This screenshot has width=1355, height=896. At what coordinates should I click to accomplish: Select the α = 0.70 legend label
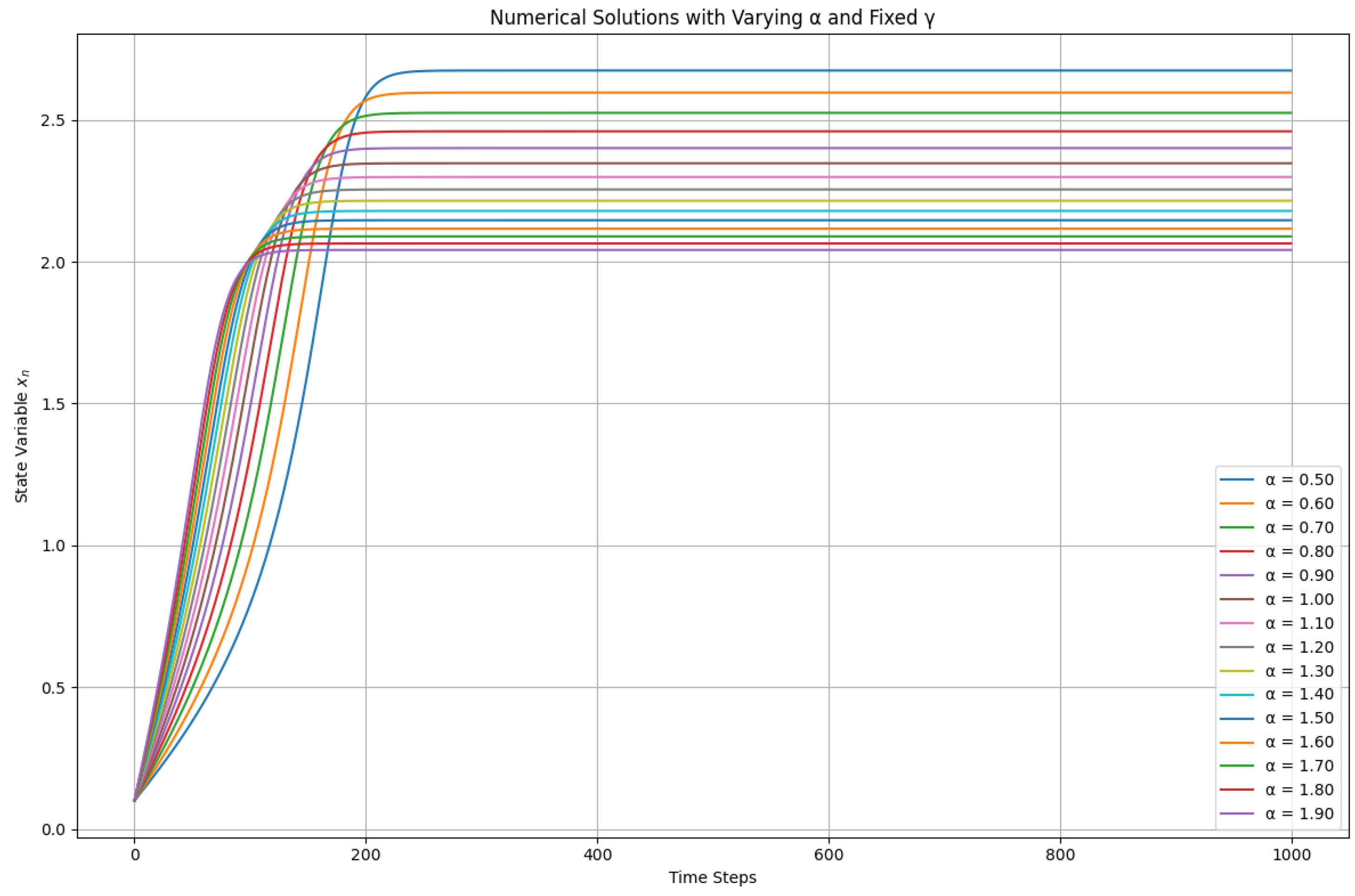[x=1299, y=528]
